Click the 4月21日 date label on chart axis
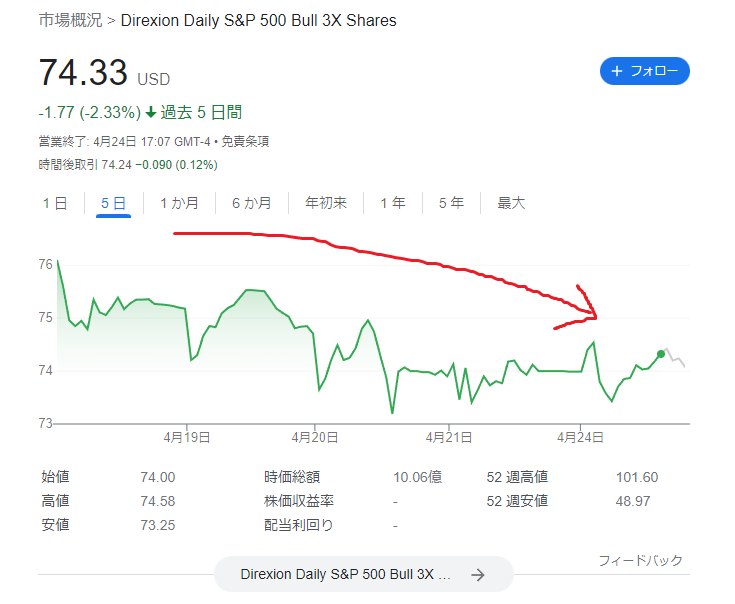Viewport: 735px width, 604px height. click(x=449, y=437)
